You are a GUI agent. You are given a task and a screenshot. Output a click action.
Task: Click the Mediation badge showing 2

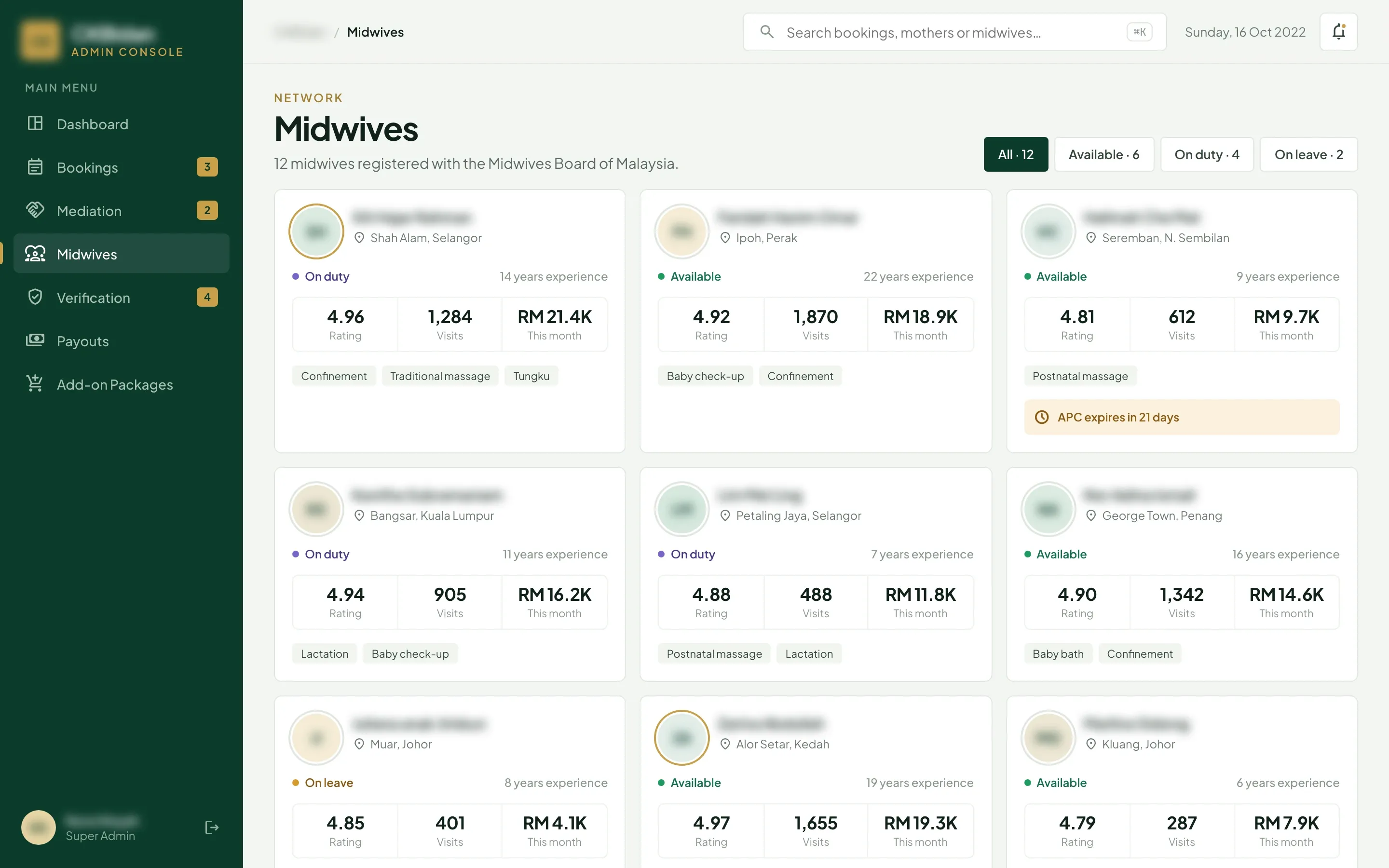207,210
